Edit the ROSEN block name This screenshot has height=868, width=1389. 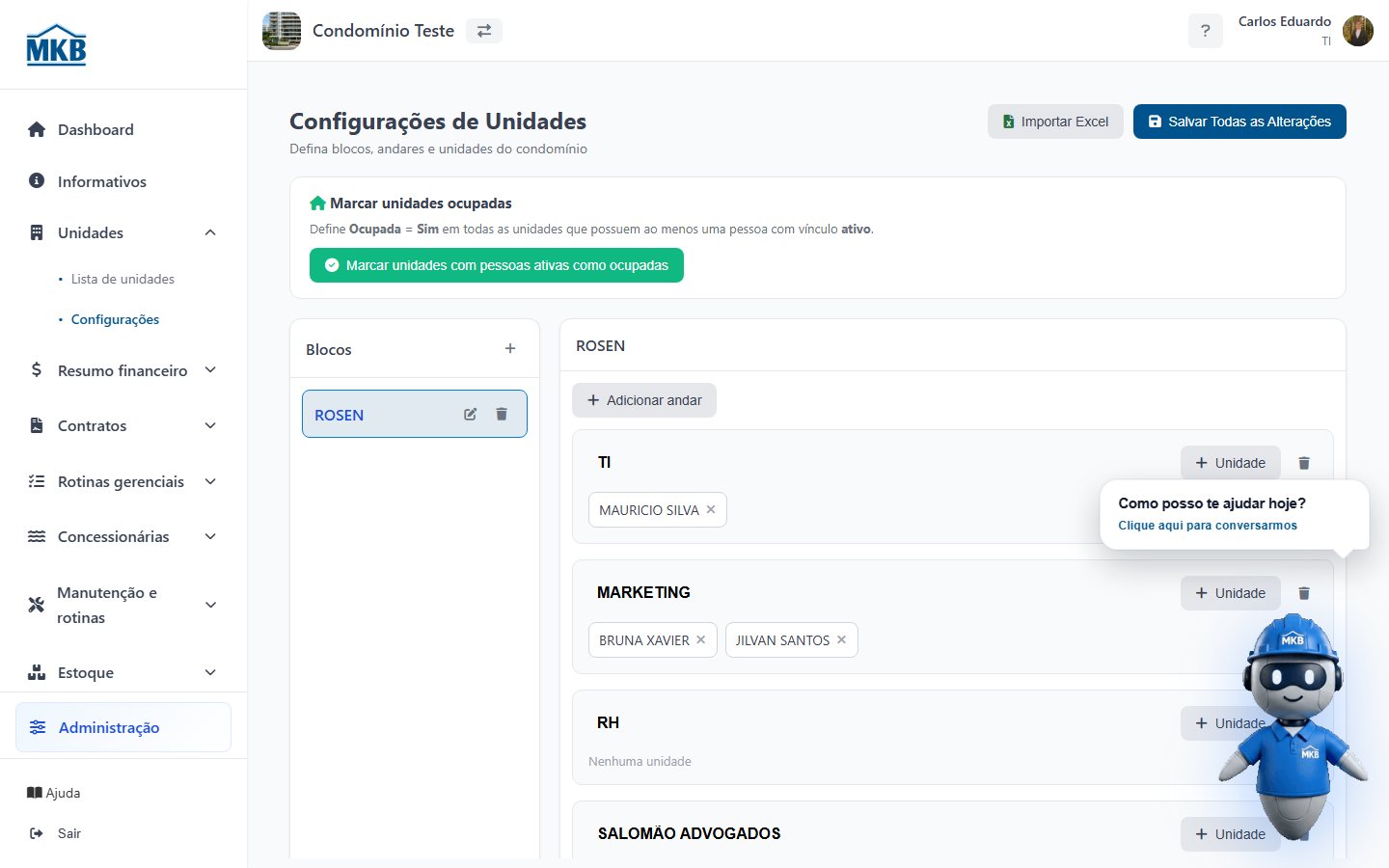pyautogui.click(x=470, y=414)
